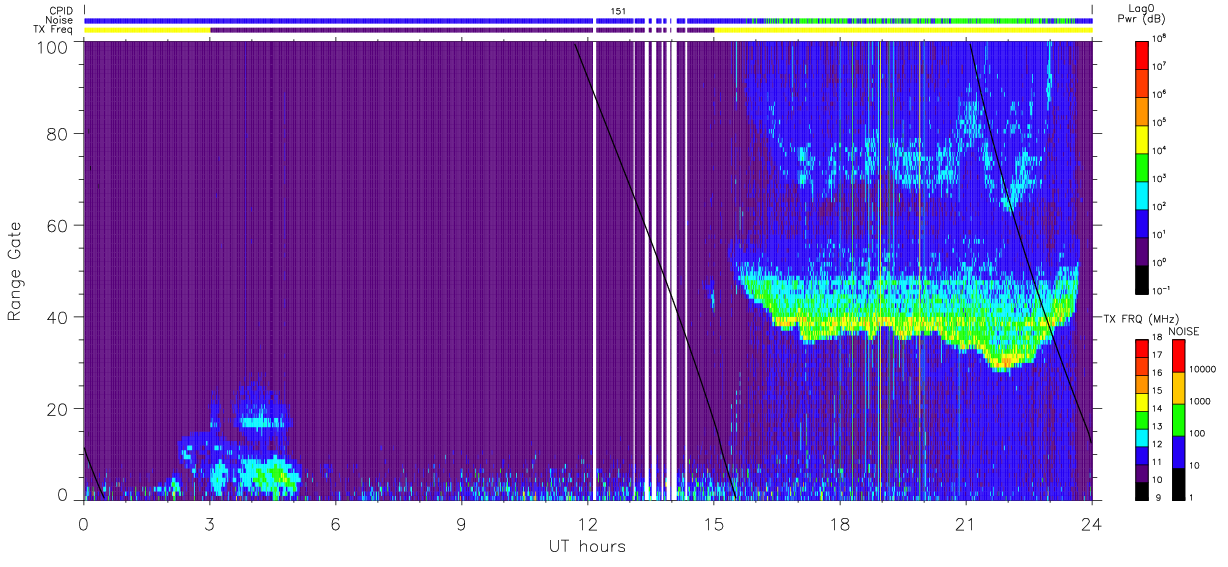This screenshot has width=1228, height=567.
Task: Pick the blue segment of the NOISE colorbar
Action: (1177, 451)
